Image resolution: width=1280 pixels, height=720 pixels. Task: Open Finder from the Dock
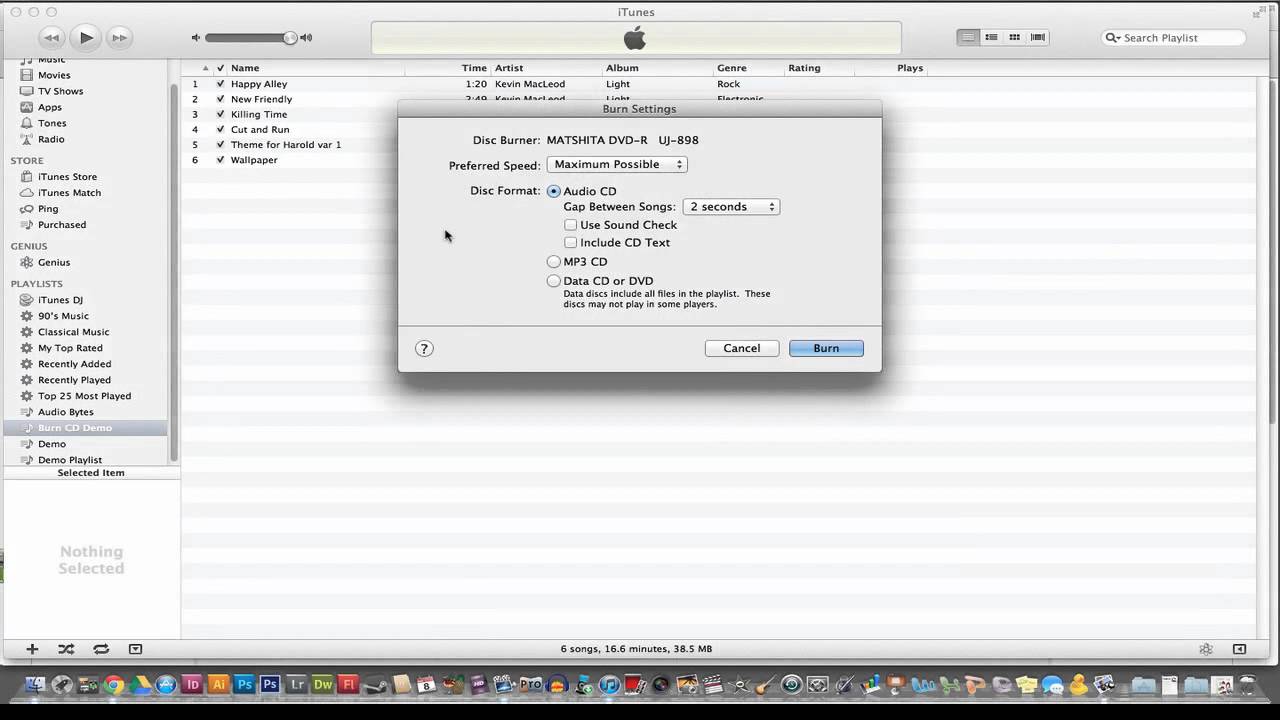pyautogui.click(x=35, y=685)
